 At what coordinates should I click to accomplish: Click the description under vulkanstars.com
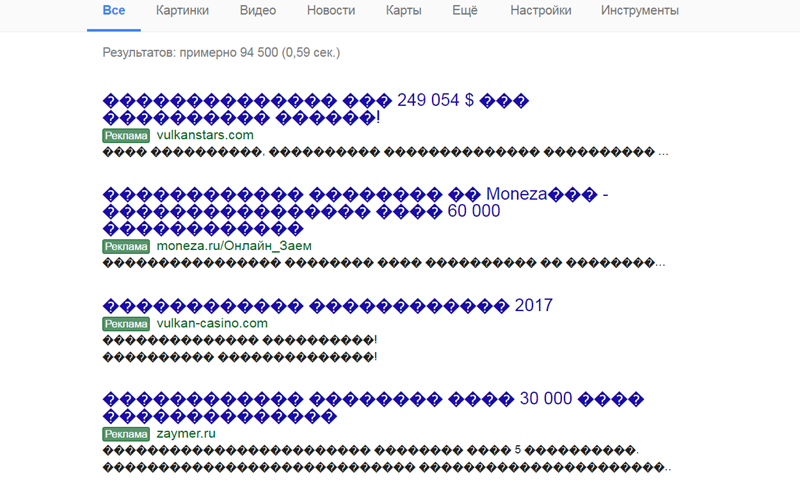tap(385, 152)
